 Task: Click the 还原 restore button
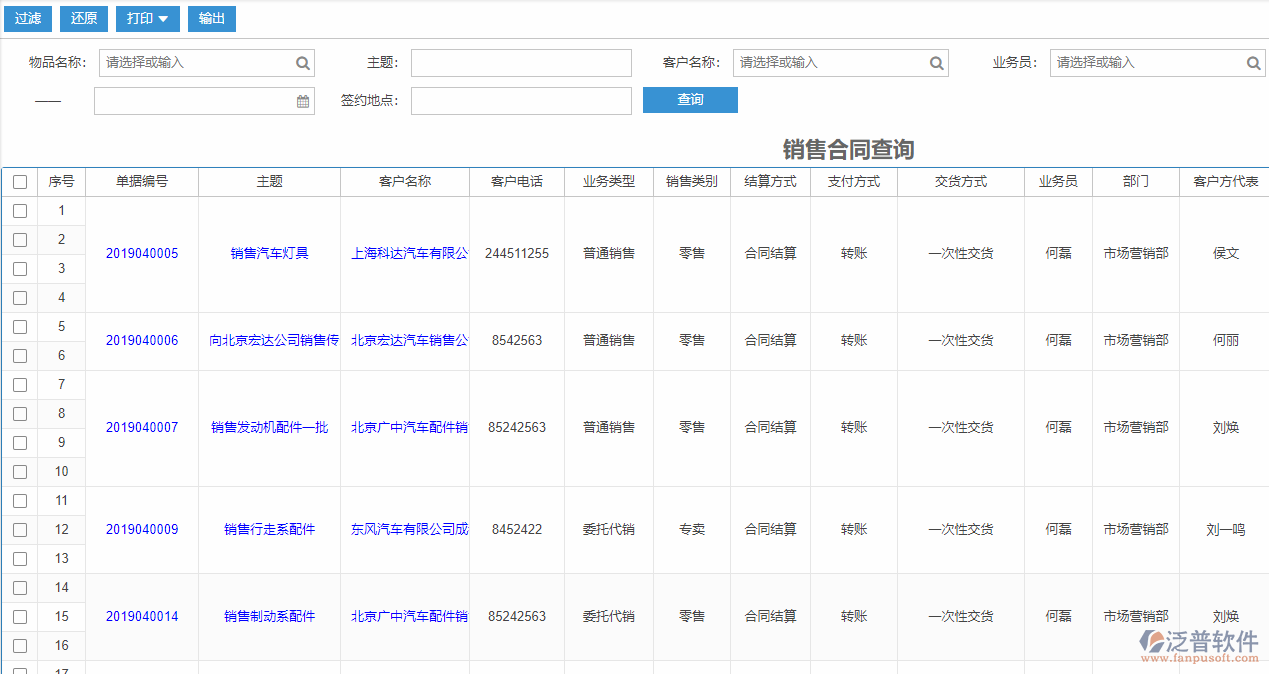pyautogui.click(x=83, y=18)
